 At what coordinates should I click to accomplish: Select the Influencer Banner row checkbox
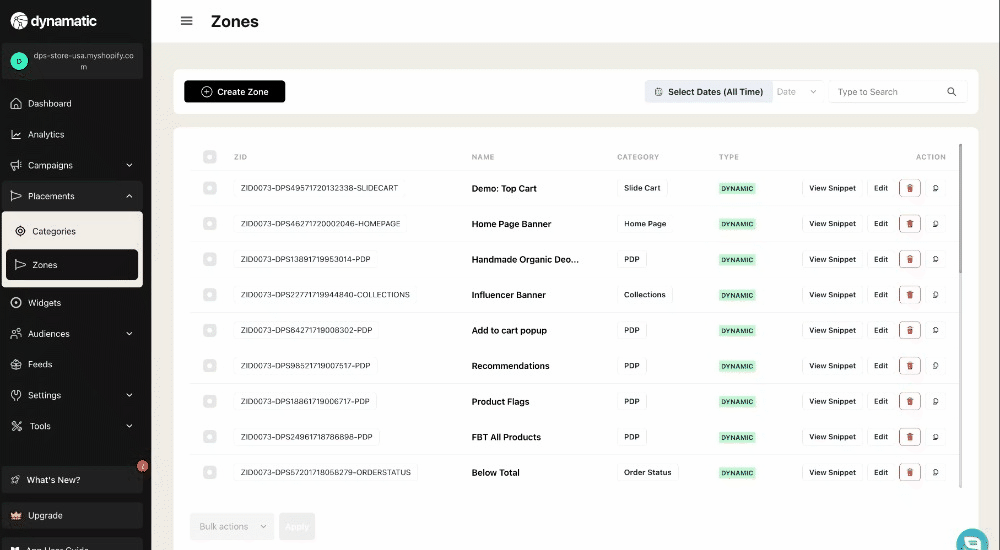[x=209, y=295]
